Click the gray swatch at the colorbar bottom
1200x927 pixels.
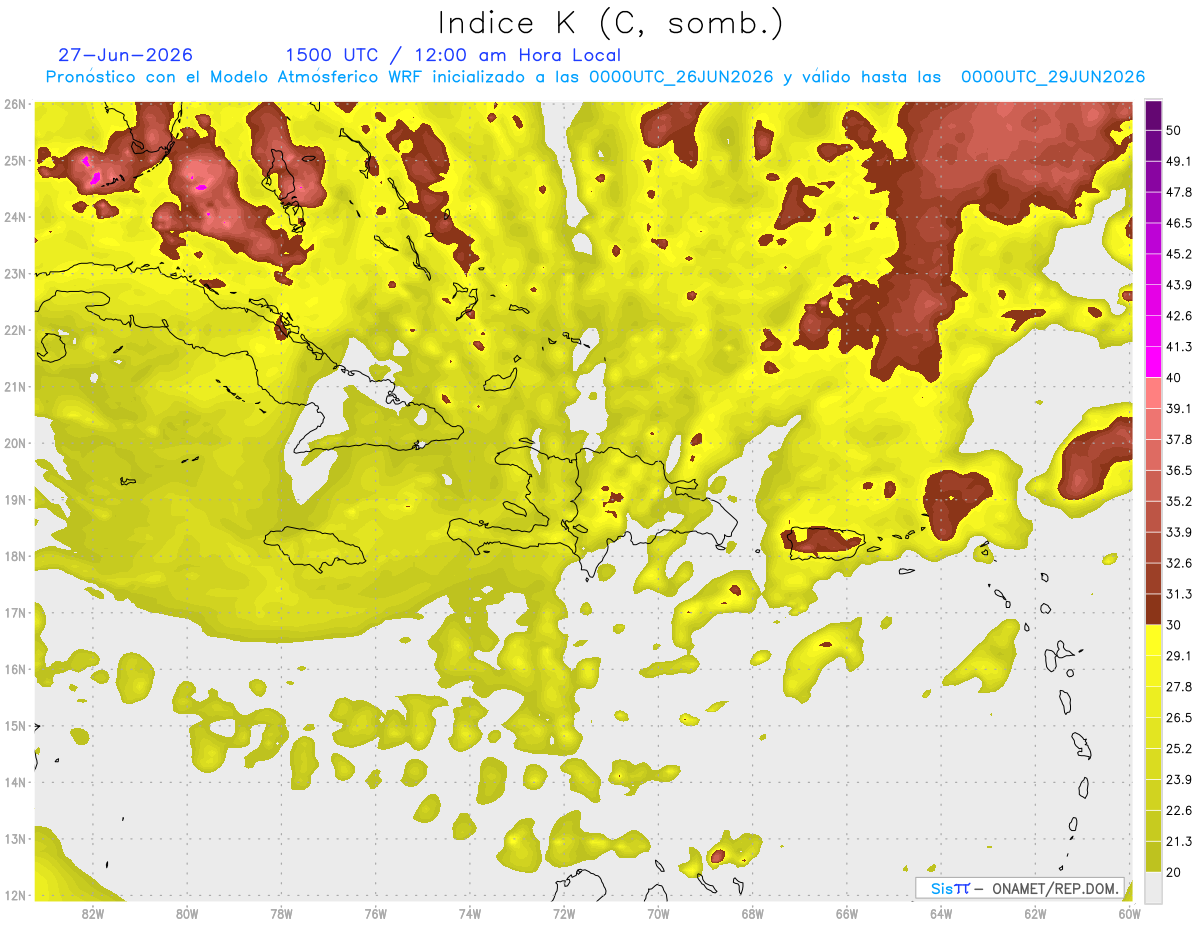pos(1153,886)
